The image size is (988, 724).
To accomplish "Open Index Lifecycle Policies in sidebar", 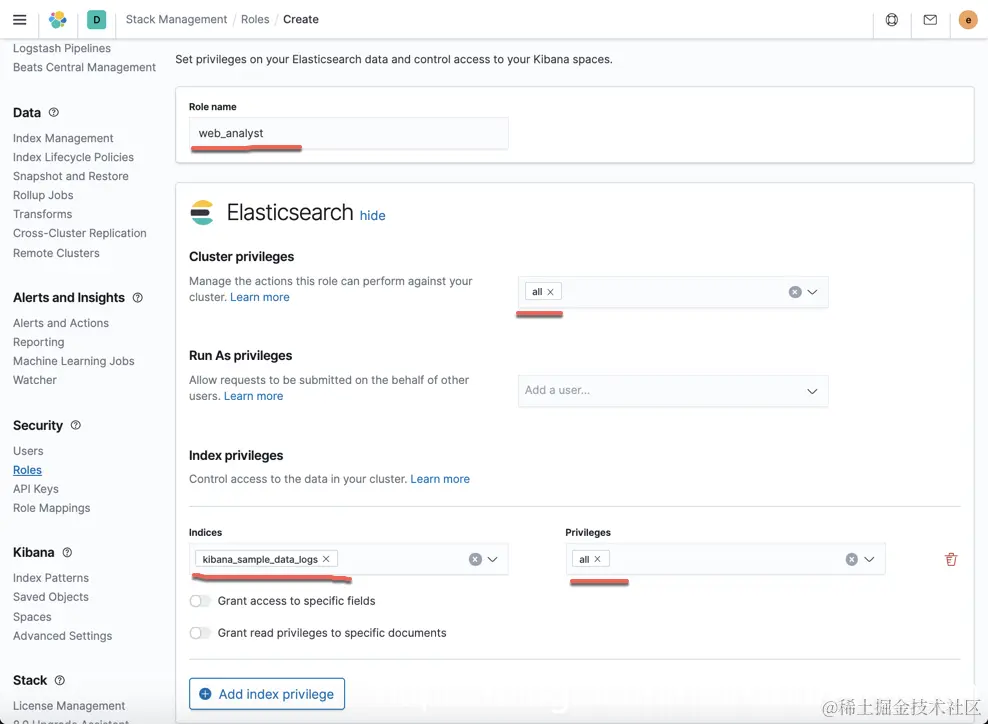I will (x=73, y=157).
